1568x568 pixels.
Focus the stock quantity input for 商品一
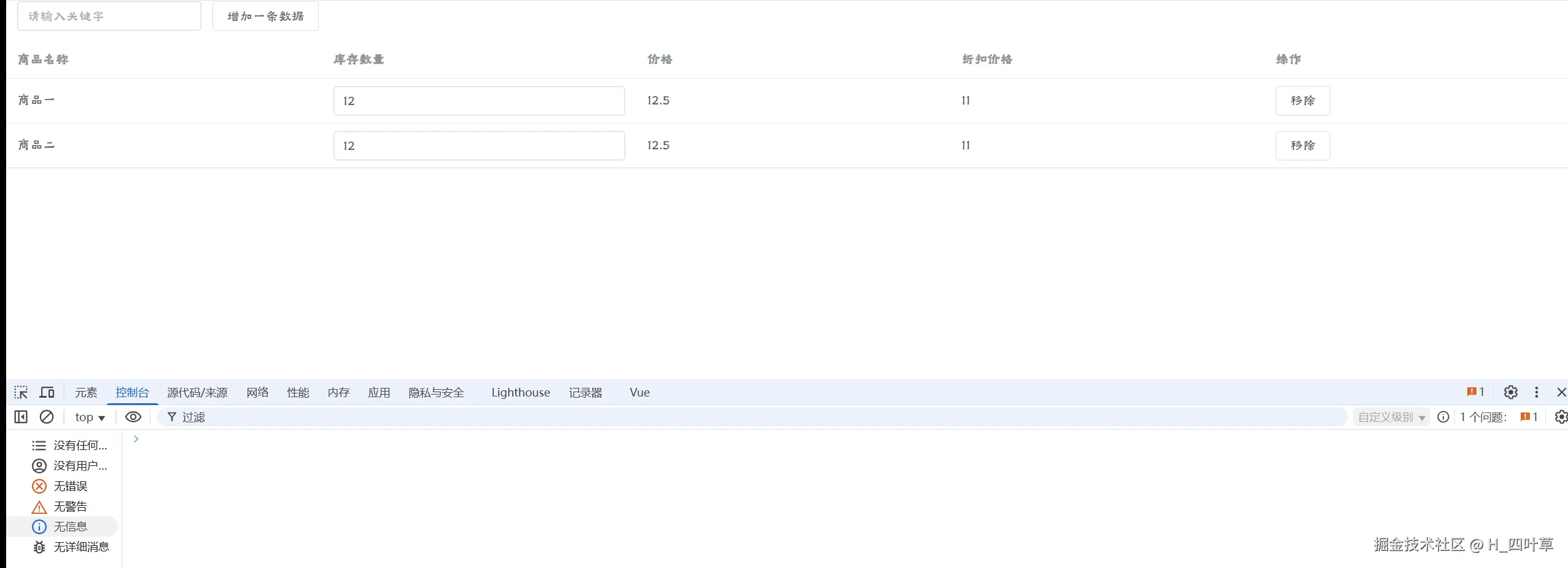point(479,101)
